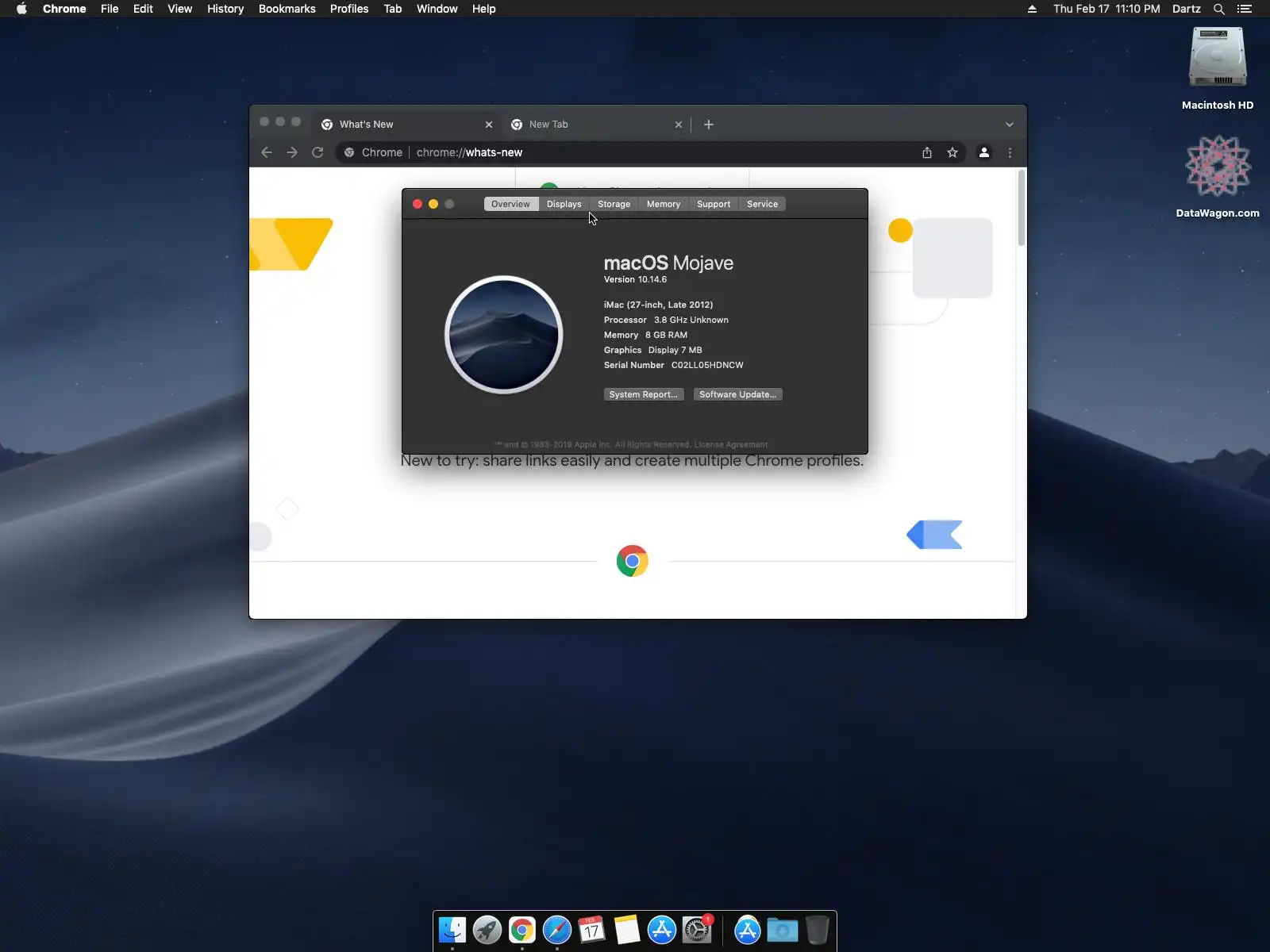Open the Tab menu in the menu bar
1270x952 pixels.
(x=393, y=9)
